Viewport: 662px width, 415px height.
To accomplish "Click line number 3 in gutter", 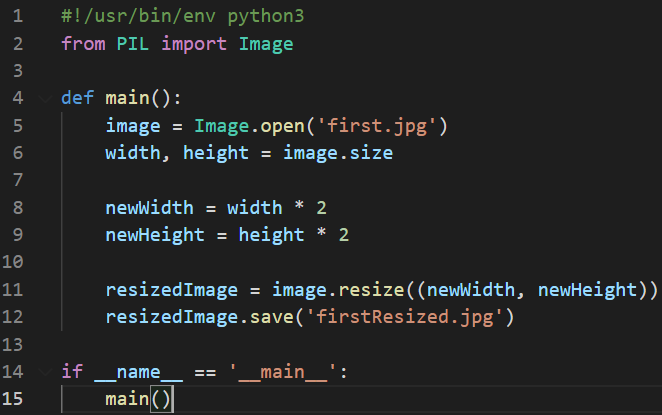I will [18, 71].
